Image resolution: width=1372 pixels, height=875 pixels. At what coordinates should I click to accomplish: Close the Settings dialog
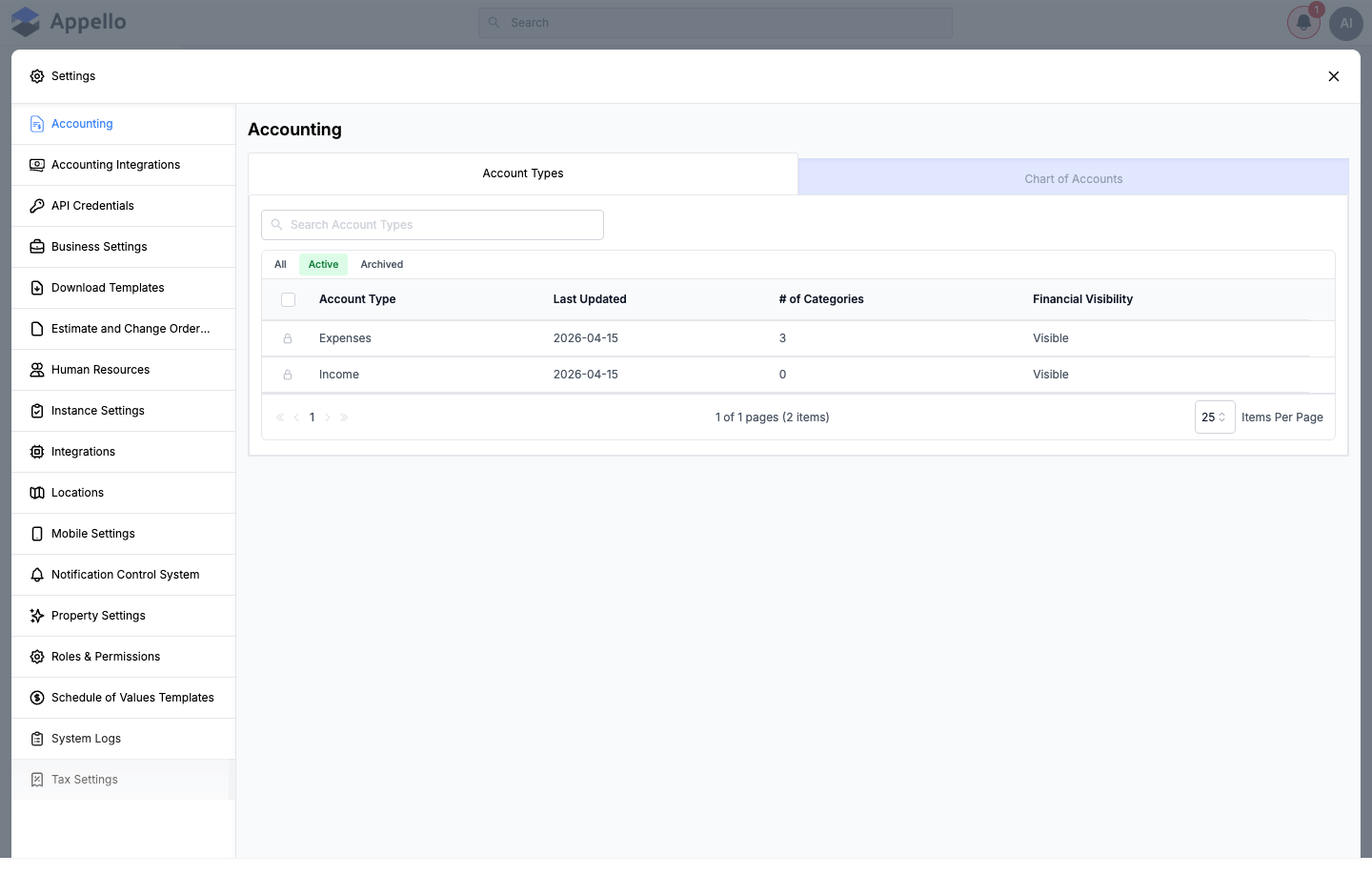(x=1334, y=76)
